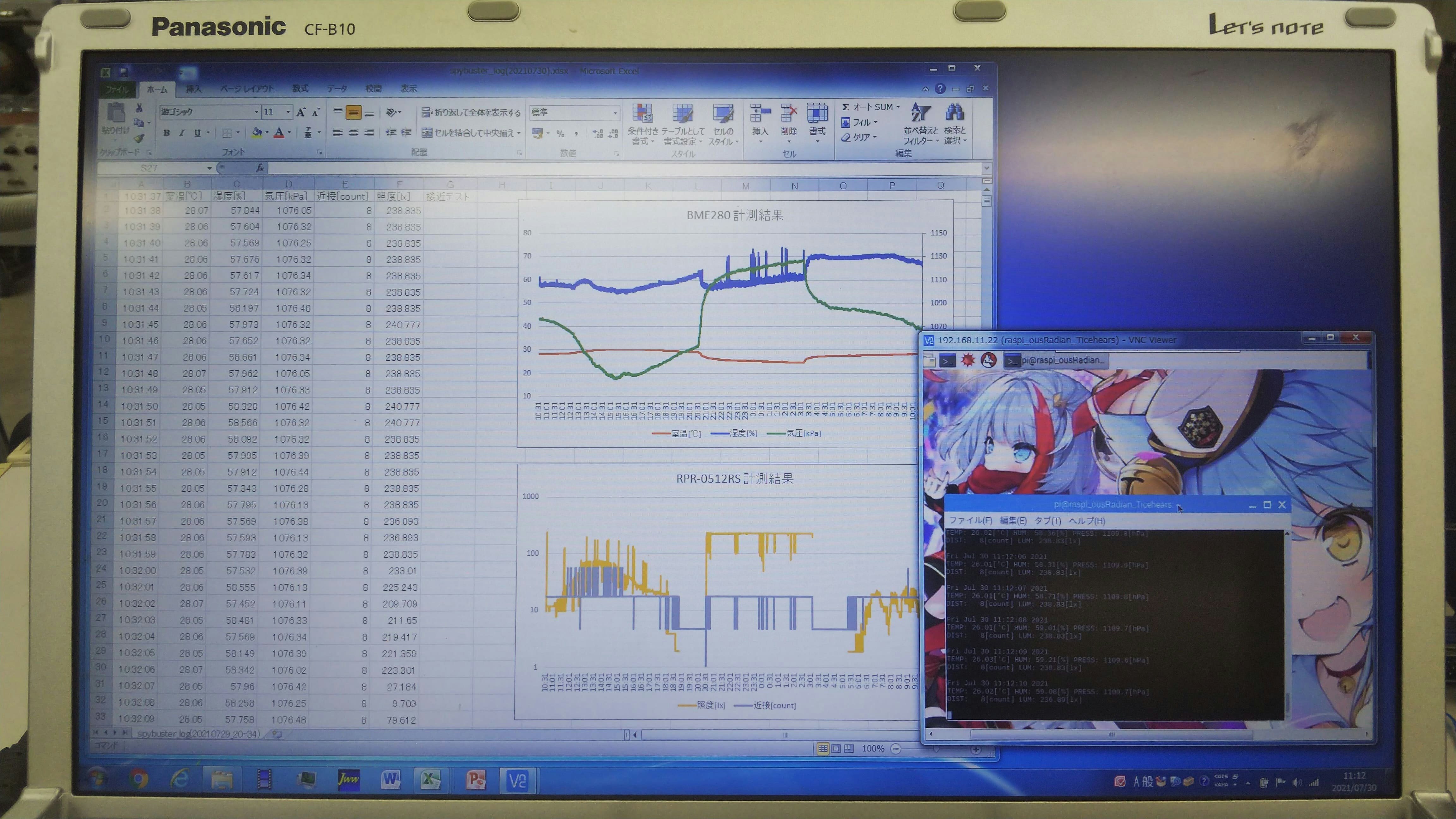Open the font name dropdown
Image resolution: width=1456 pixels, height=819 pixels.
256,112
